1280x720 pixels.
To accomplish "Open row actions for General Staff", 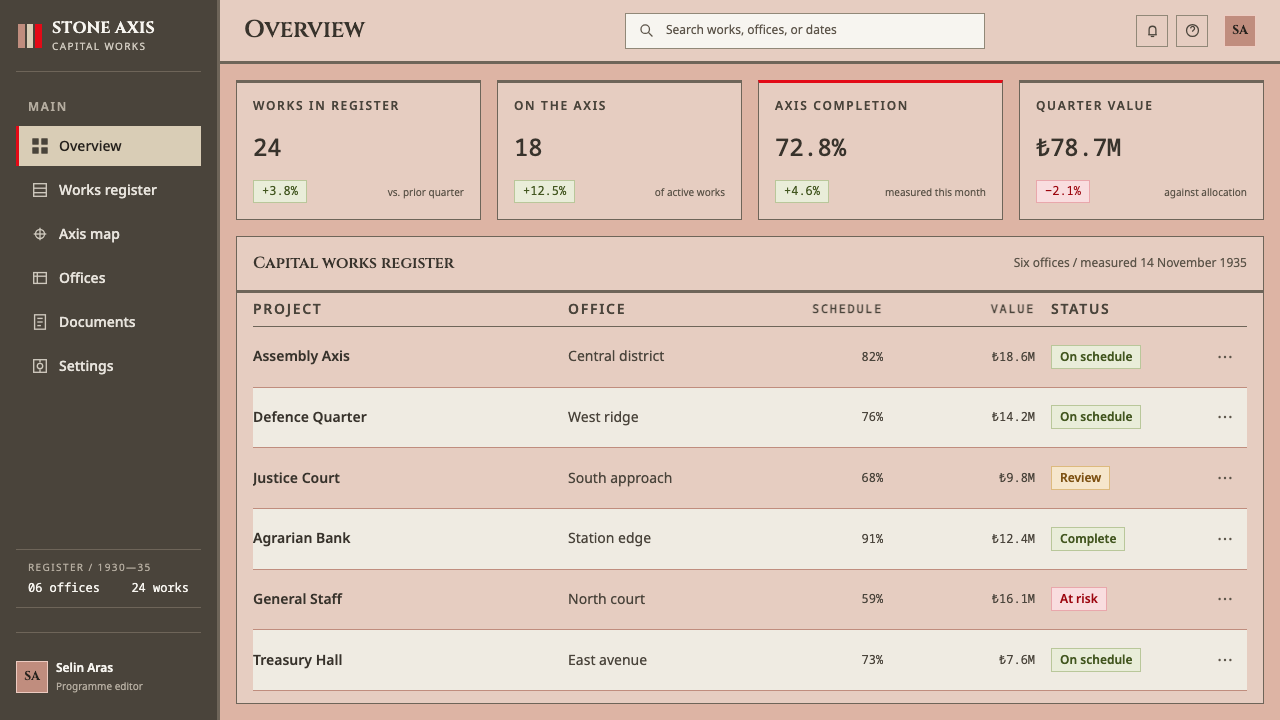I will point(1225,599).
